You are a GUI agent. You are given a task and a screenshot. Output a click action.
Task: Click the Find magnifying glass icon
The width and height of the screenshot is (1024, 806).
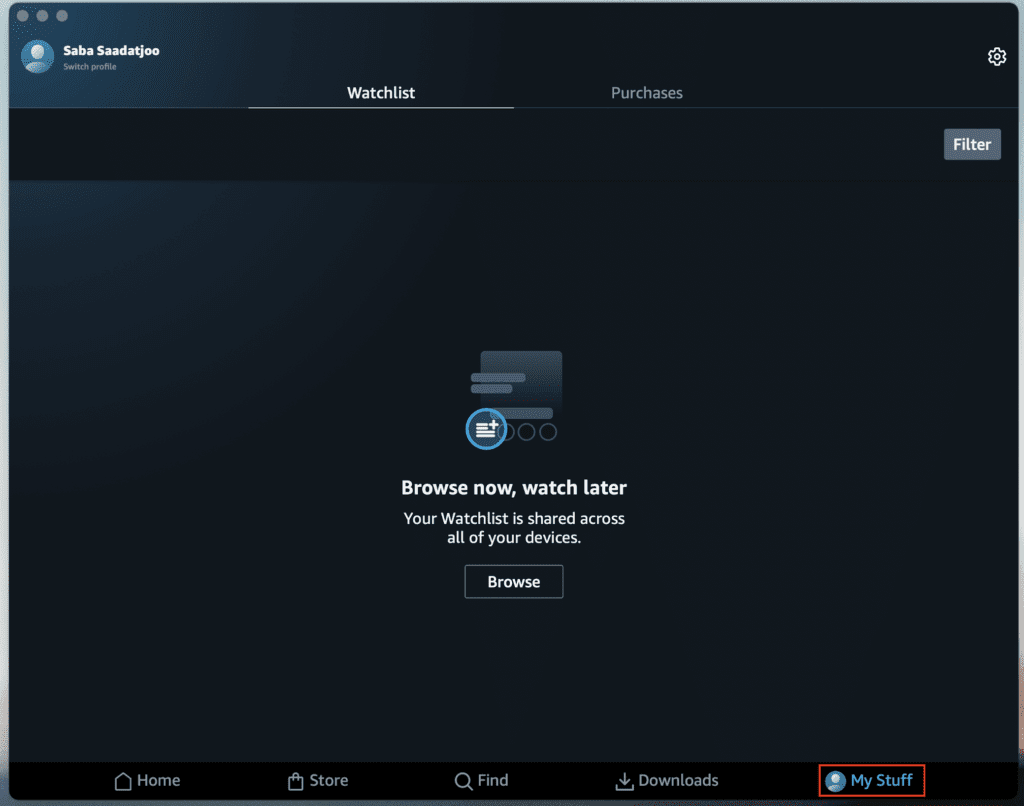point(463,781)
